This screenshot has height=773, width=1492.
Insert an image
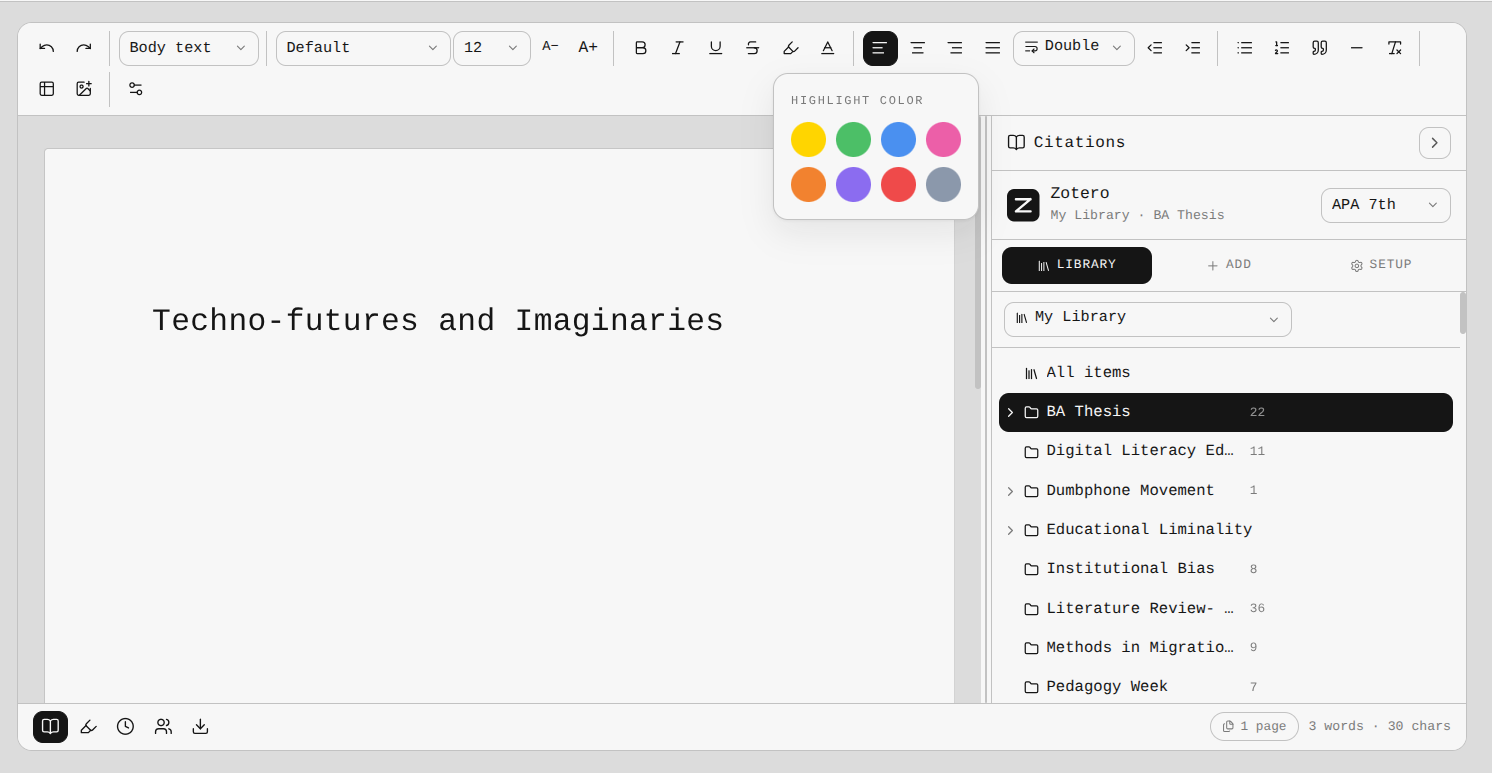coord(84,89)
